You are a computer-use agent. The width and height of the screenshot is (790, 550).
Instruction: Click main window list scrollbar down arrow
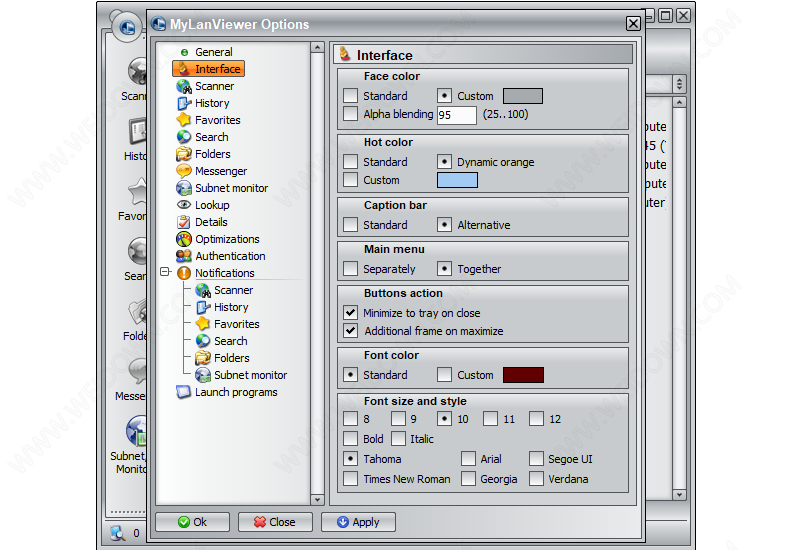pos(679,495)
